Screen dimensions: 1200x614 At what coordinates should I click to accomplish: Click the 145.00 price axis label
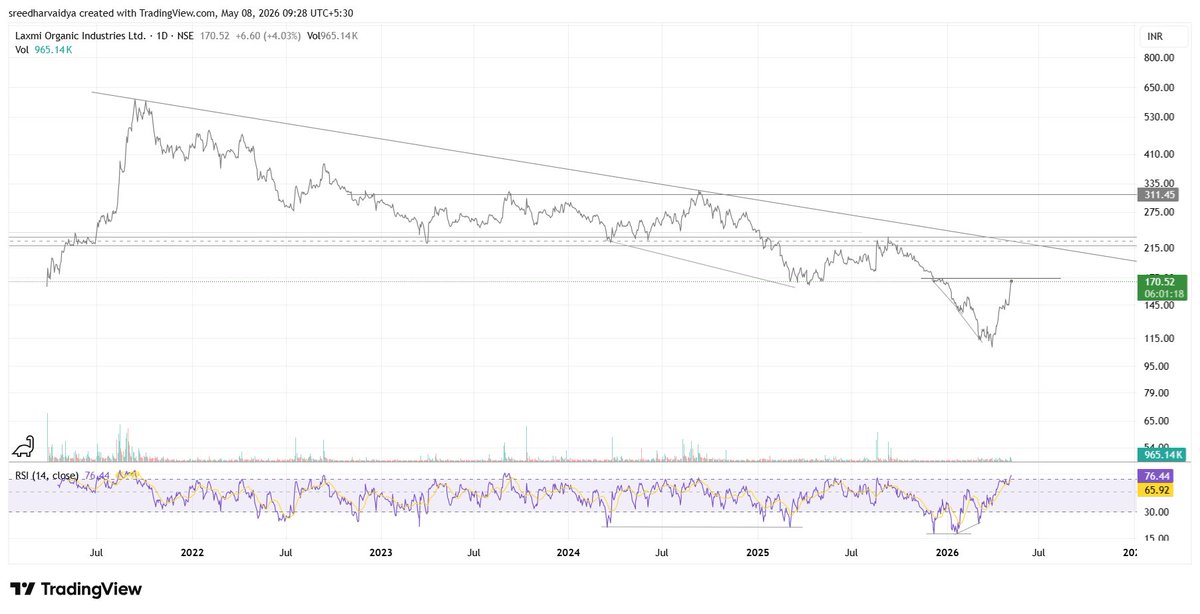click(x=1160, y=305)
